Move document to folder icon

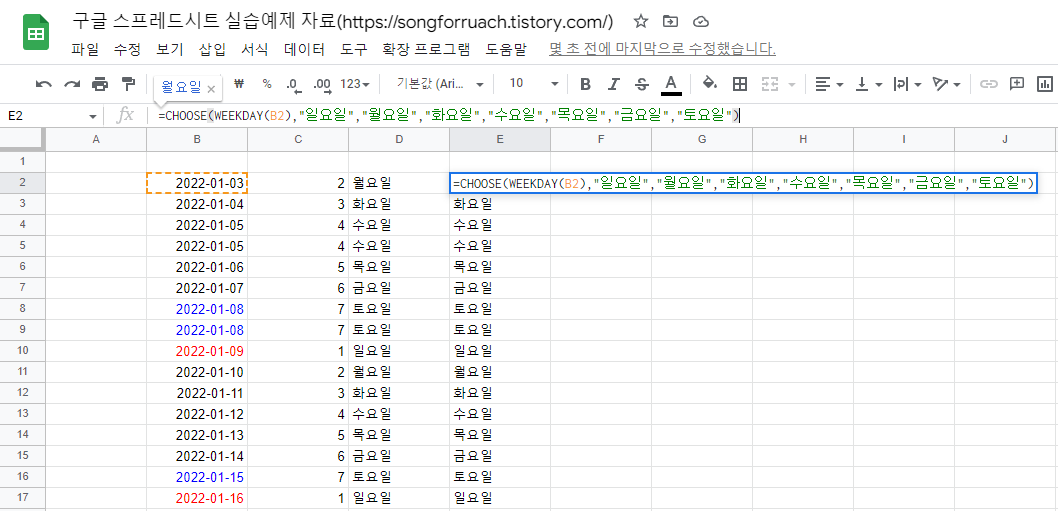(x=670, y=22)
